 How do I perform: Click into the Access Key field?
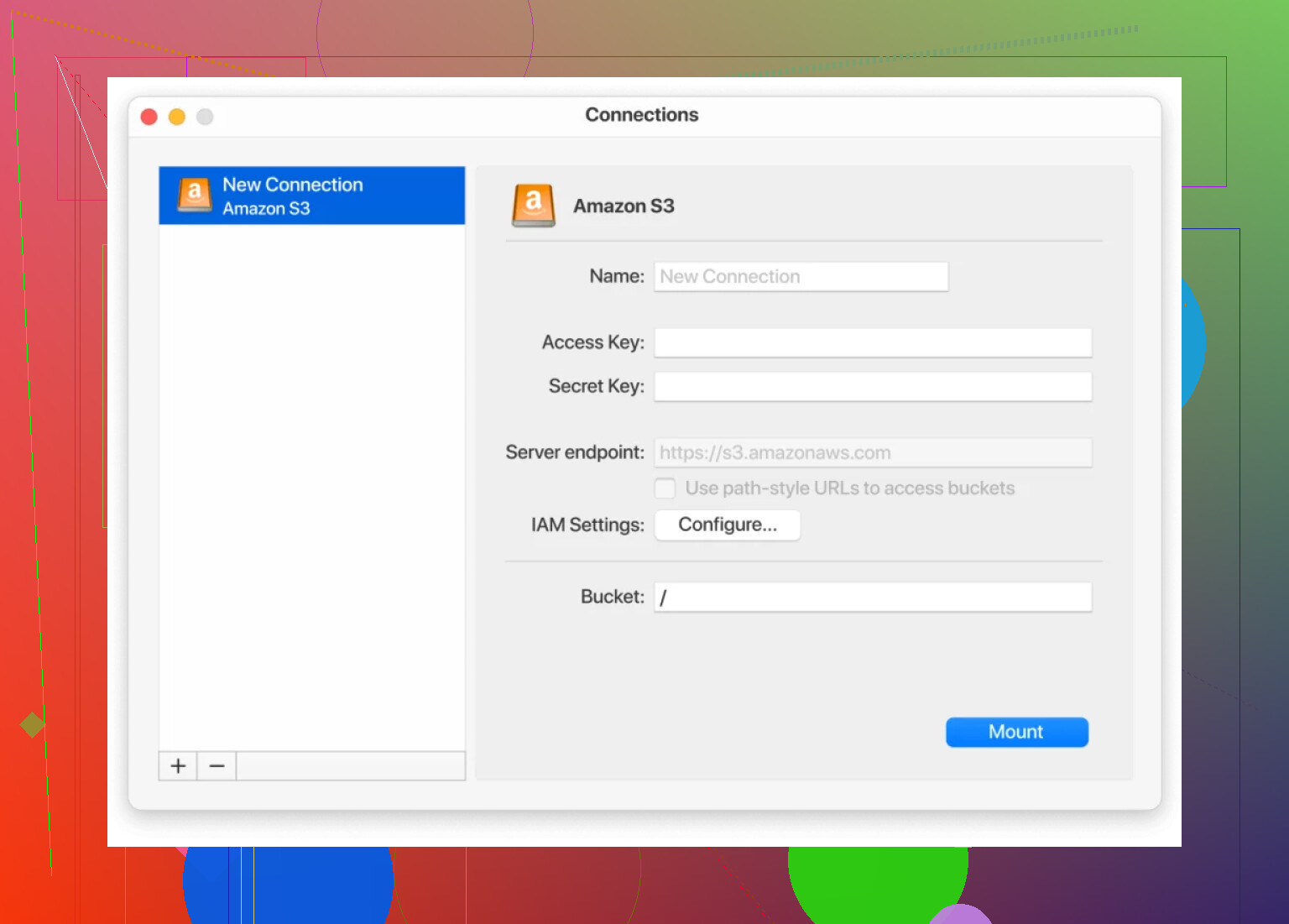[873, 342]
